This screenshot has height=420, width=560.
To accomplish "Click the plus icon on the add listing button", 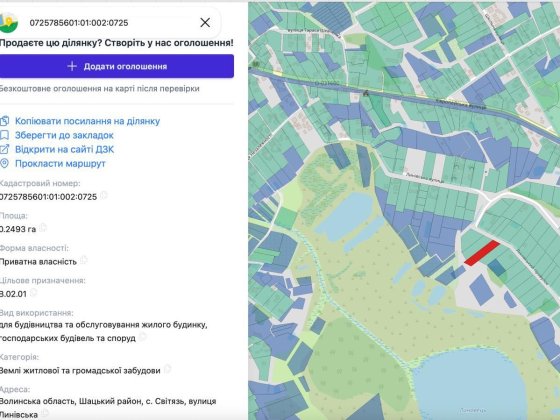I will click(72, 66).
